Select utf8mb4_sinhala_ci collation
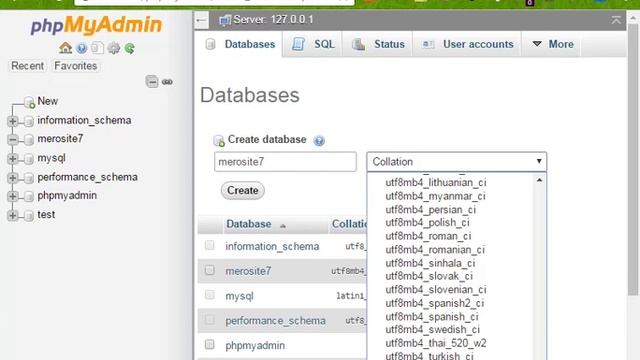The width and height of the screenshot is (640, 360). click(x=430, y=263)
